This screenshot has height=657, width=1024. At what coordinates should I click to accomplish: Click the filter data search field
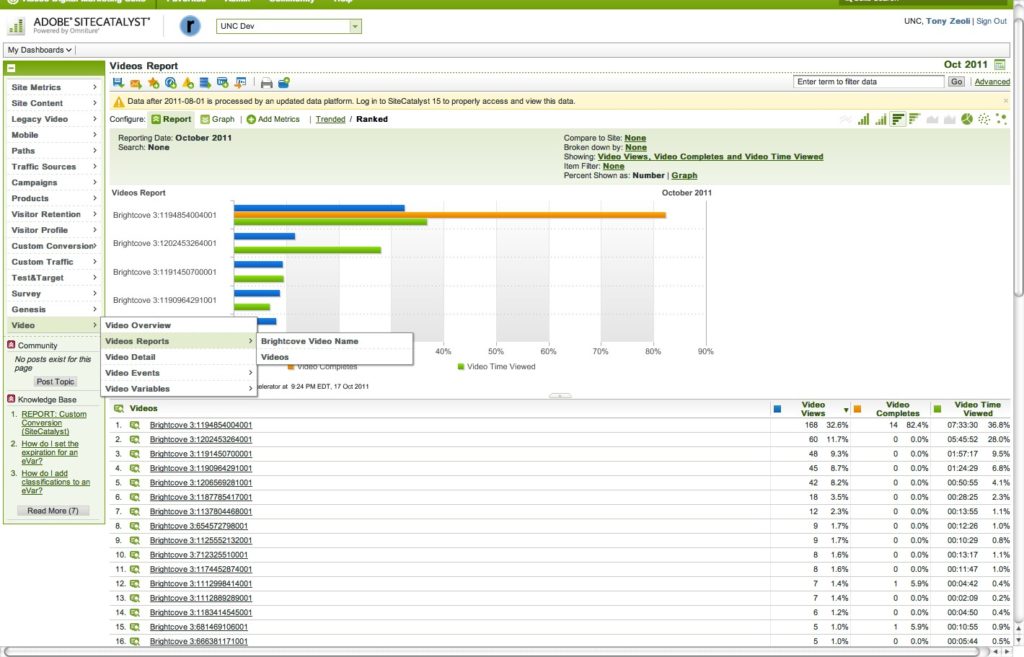[x=868, y=82]
